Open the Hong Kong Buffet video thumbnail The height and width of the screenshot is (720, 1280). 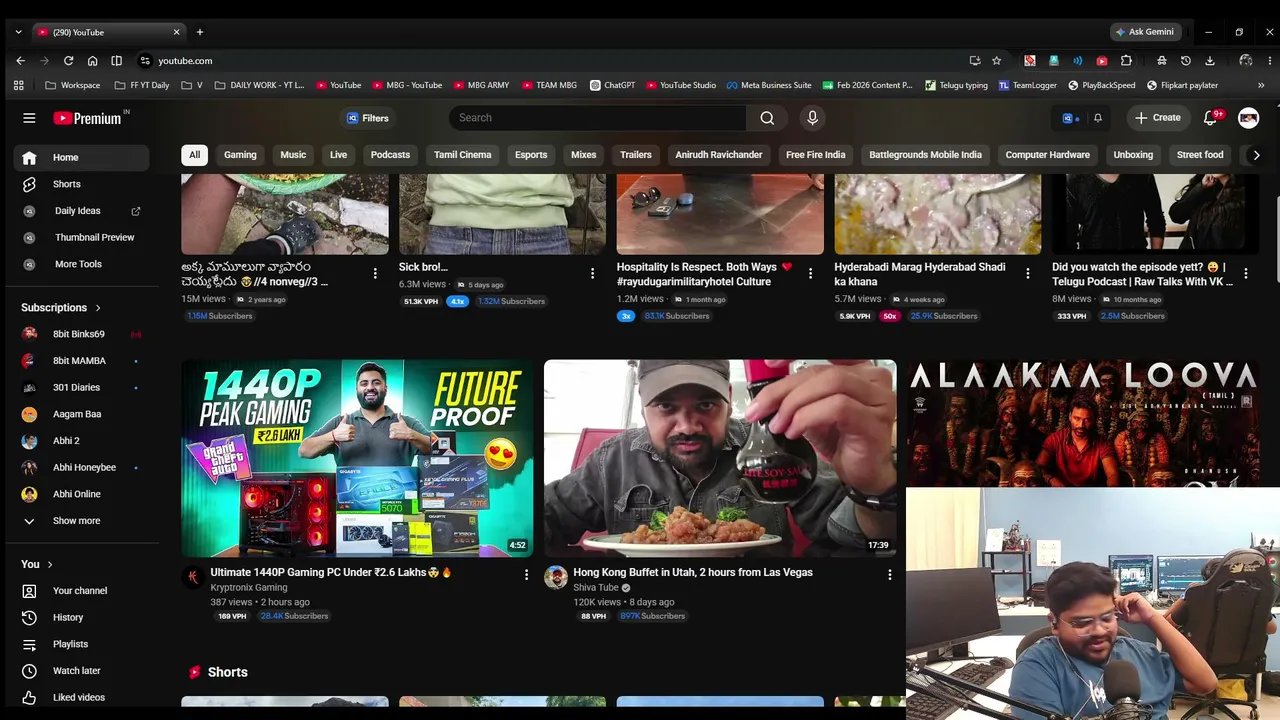(x=720, y=458)
